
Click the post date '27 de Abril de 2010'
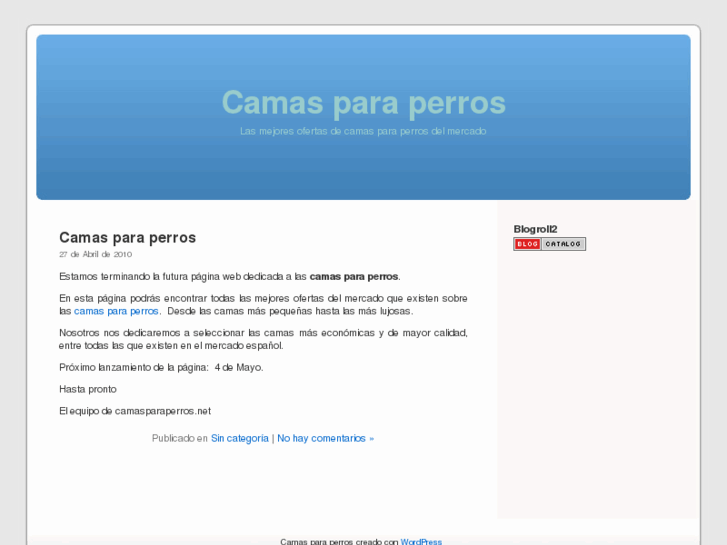pyautogui.click(x=96, y=254)
